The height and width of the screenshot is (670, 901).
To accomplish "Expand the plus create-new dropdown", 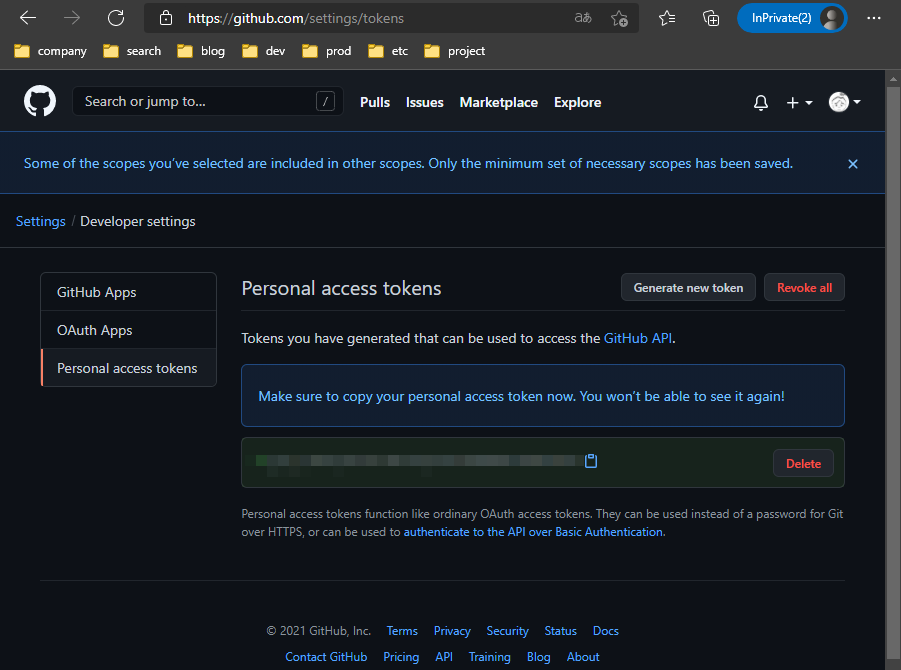I will click(x=799, y=102).
